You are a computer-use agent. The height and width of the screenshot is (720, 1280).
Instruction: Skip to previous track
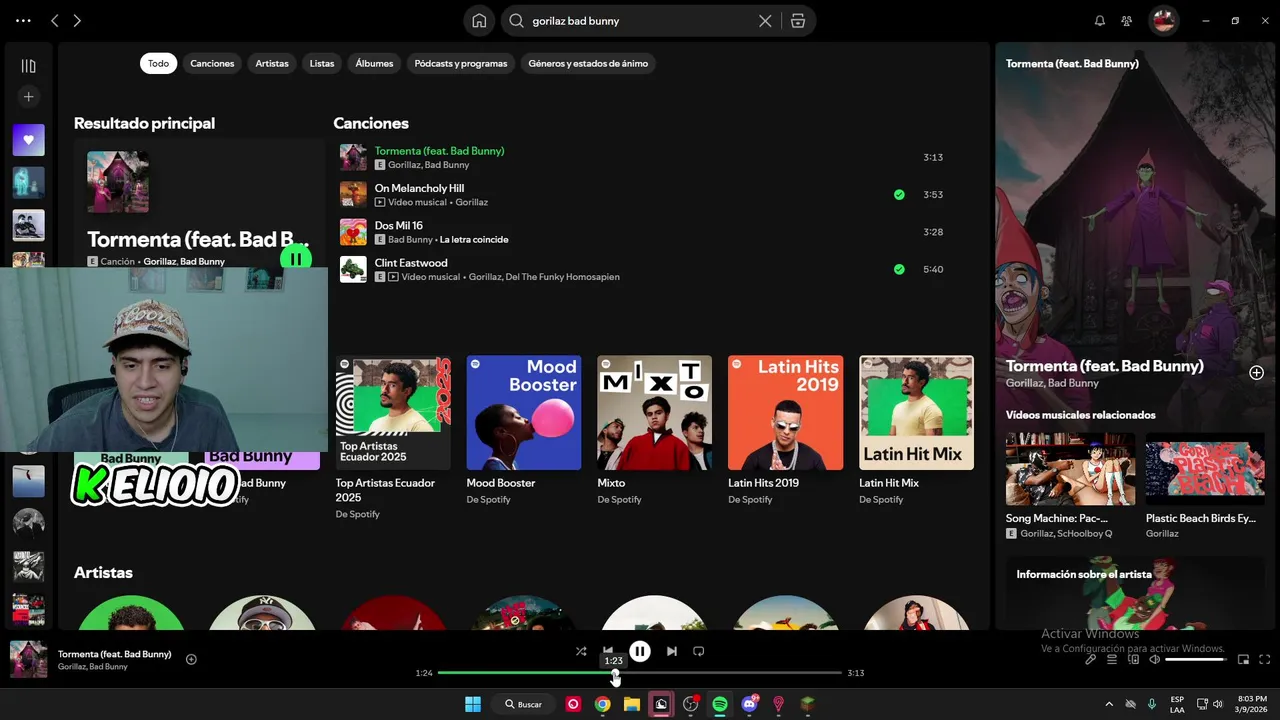pos(608,651)
